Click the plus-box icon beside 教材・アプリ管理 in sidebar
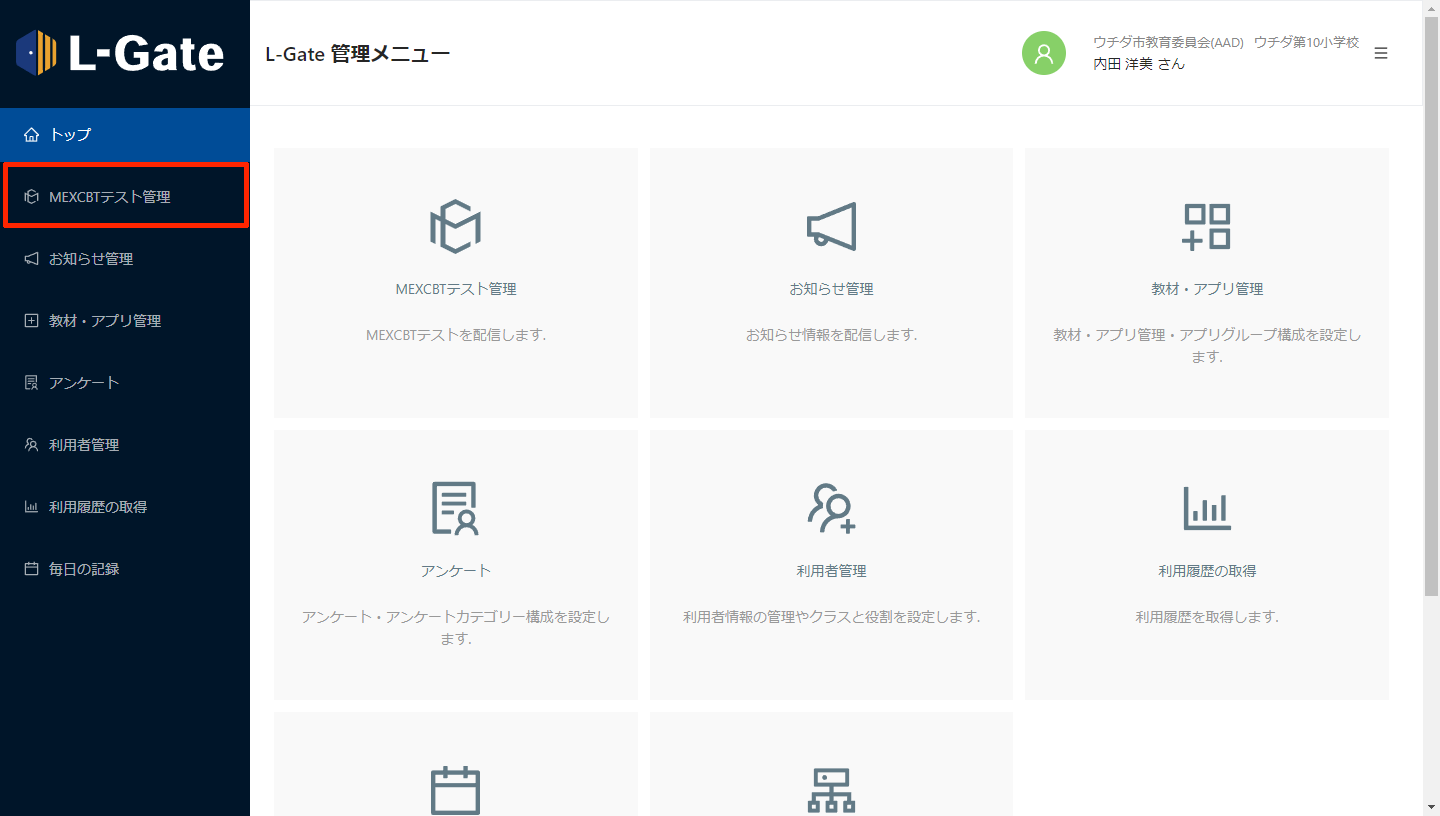The width and height of the screenshot is (1440, 816). pos(31,321)
